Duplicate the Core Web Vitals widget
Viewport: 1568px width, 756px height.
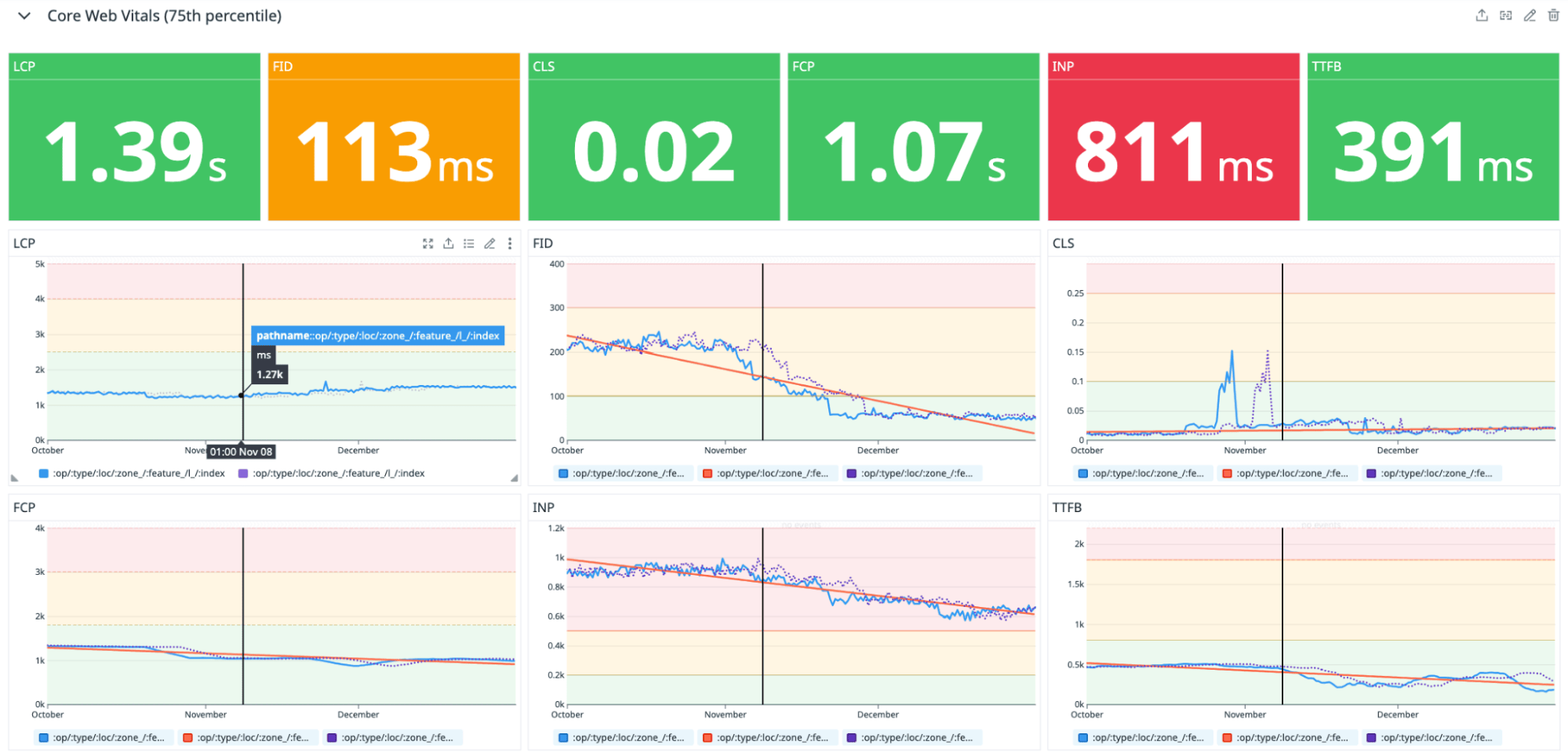pos(1505,15)
